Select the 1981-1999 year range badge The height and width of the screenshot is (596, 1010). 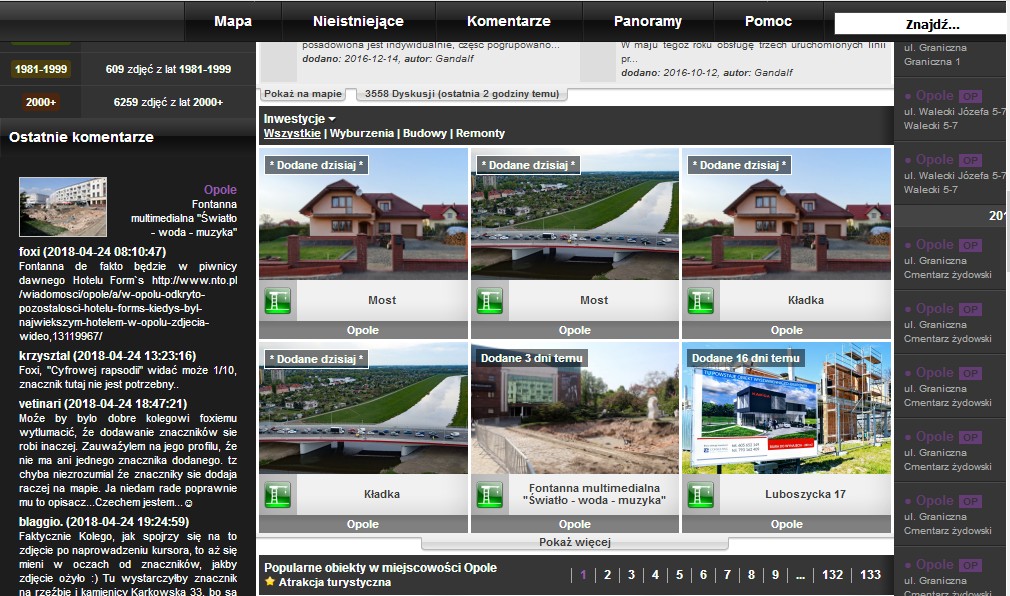coord(41,69)
